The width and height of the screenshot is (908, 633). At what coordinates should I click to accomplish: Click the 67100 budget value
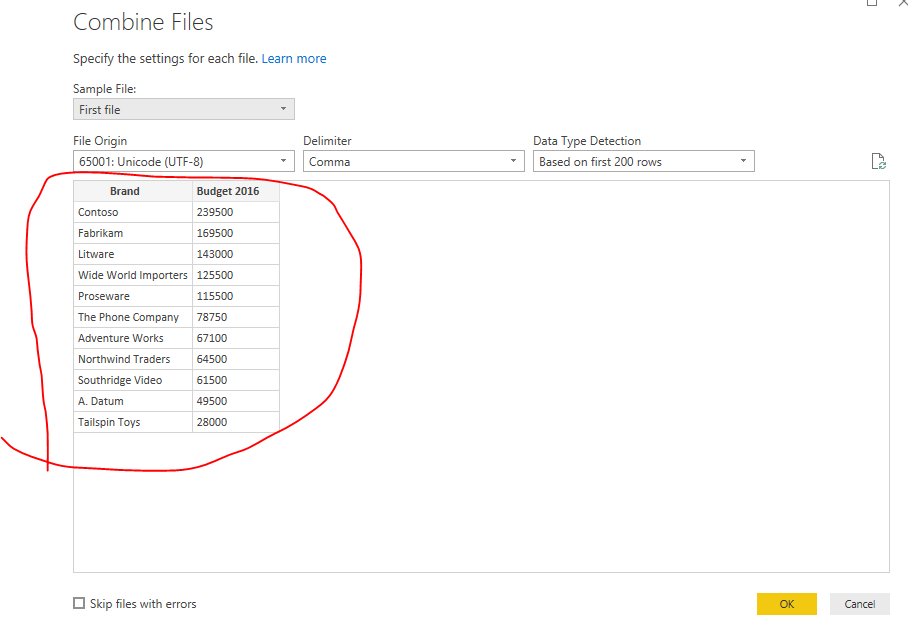[236, 338]
